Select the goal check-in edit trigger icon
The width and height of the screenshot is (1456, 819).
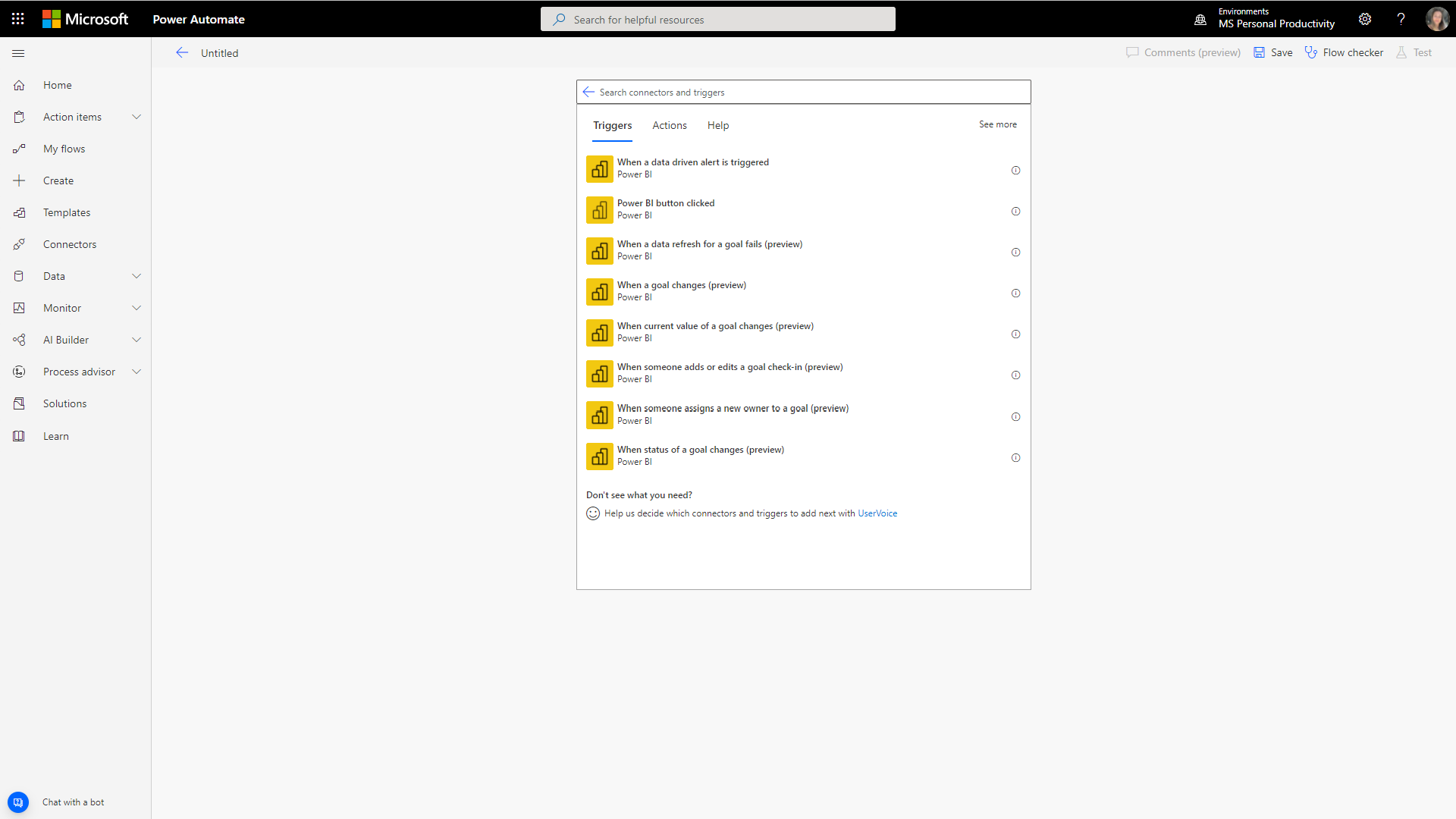click(599, 374)
